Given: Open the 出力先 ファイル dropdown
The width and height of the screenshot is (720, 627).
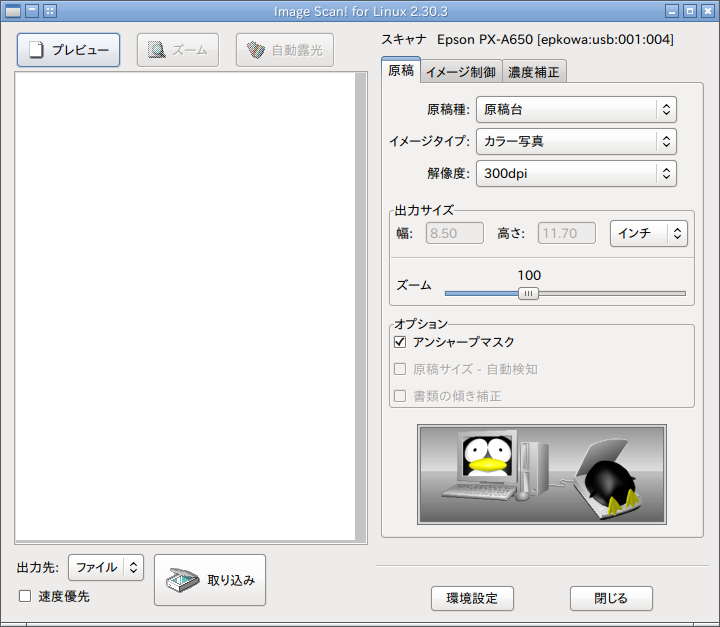Looking at the screenshot, I should [x=106, y=567].
